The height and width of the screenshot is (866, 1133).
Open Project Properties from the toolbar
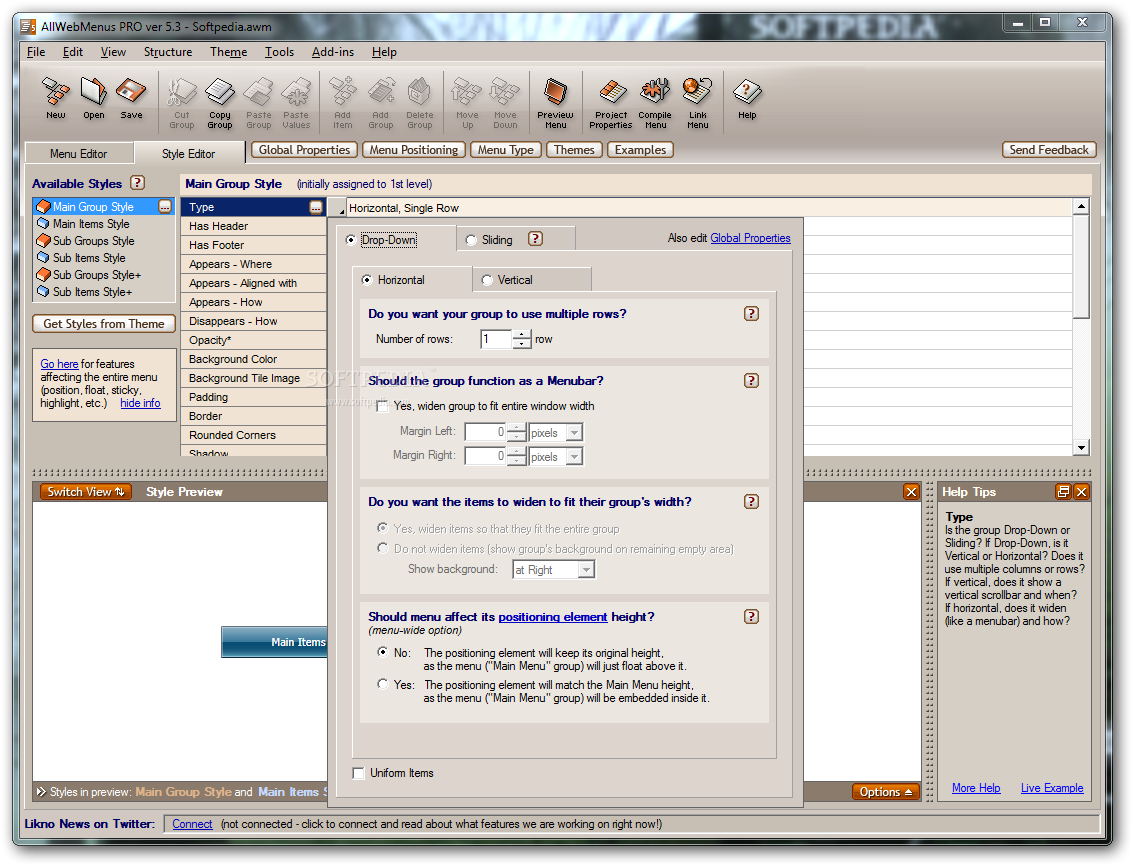click(x=611, y=103)
